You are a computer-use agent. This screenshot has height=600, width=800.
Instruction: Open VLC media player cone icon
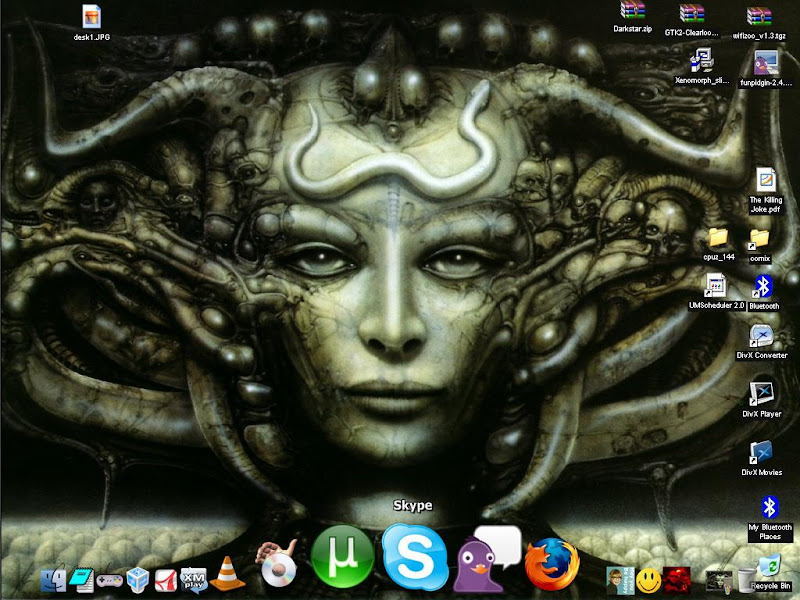click(227, 574)
